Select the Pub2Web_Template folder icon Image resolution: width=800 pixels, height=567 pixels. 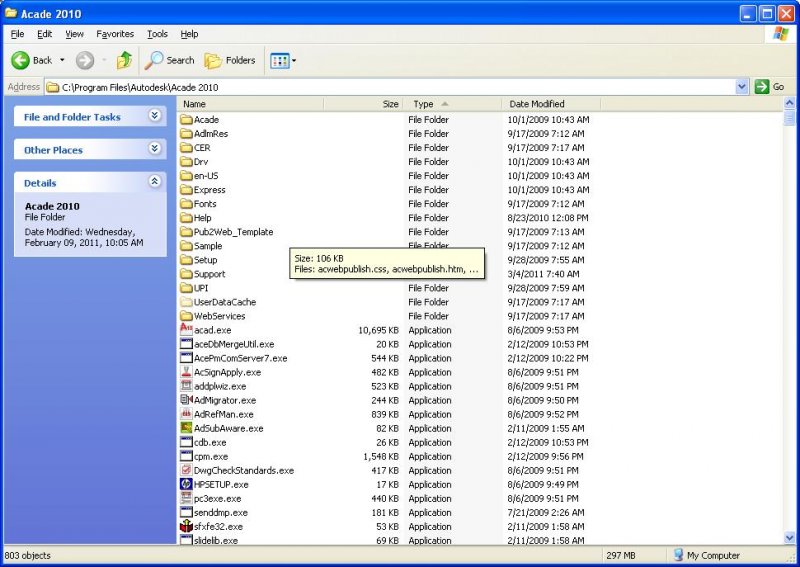click(x=186, y=232)
